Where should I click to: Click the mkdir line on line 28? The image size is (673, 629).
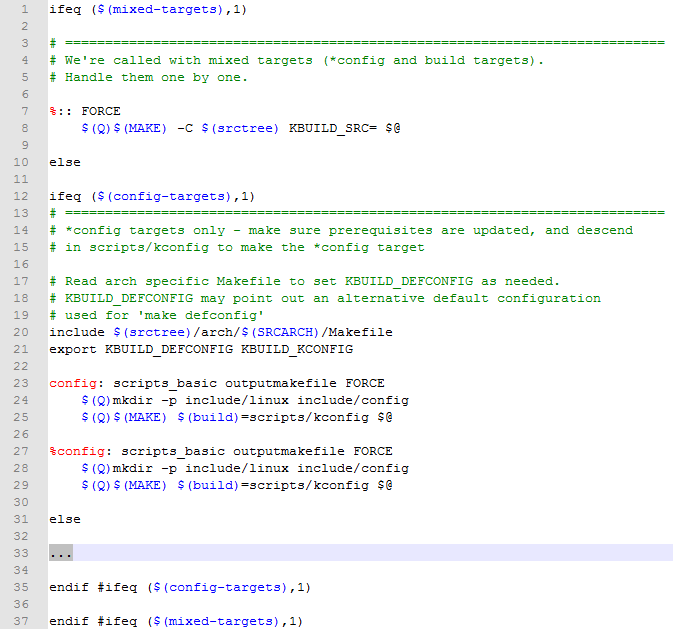tap(245, 468)
